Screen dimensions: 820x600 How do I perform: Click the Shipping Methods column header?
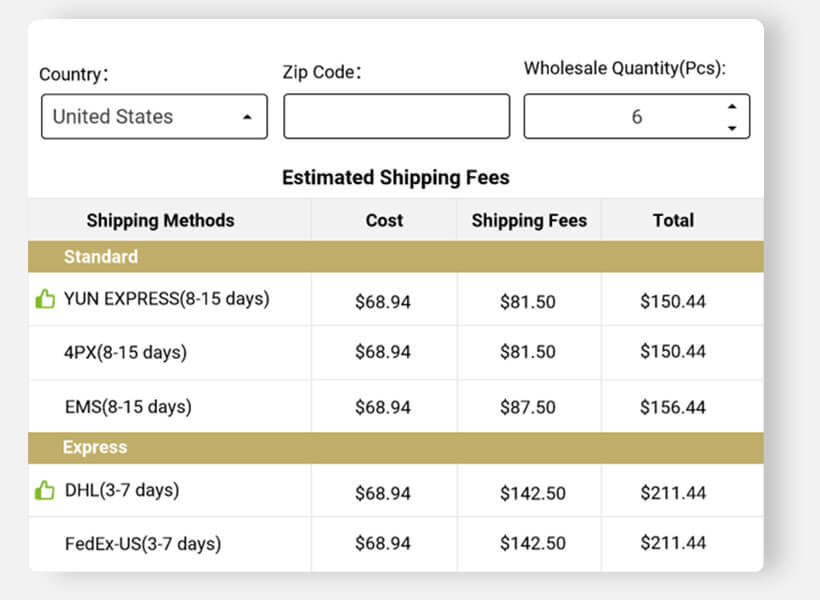(x=160, y=220)
